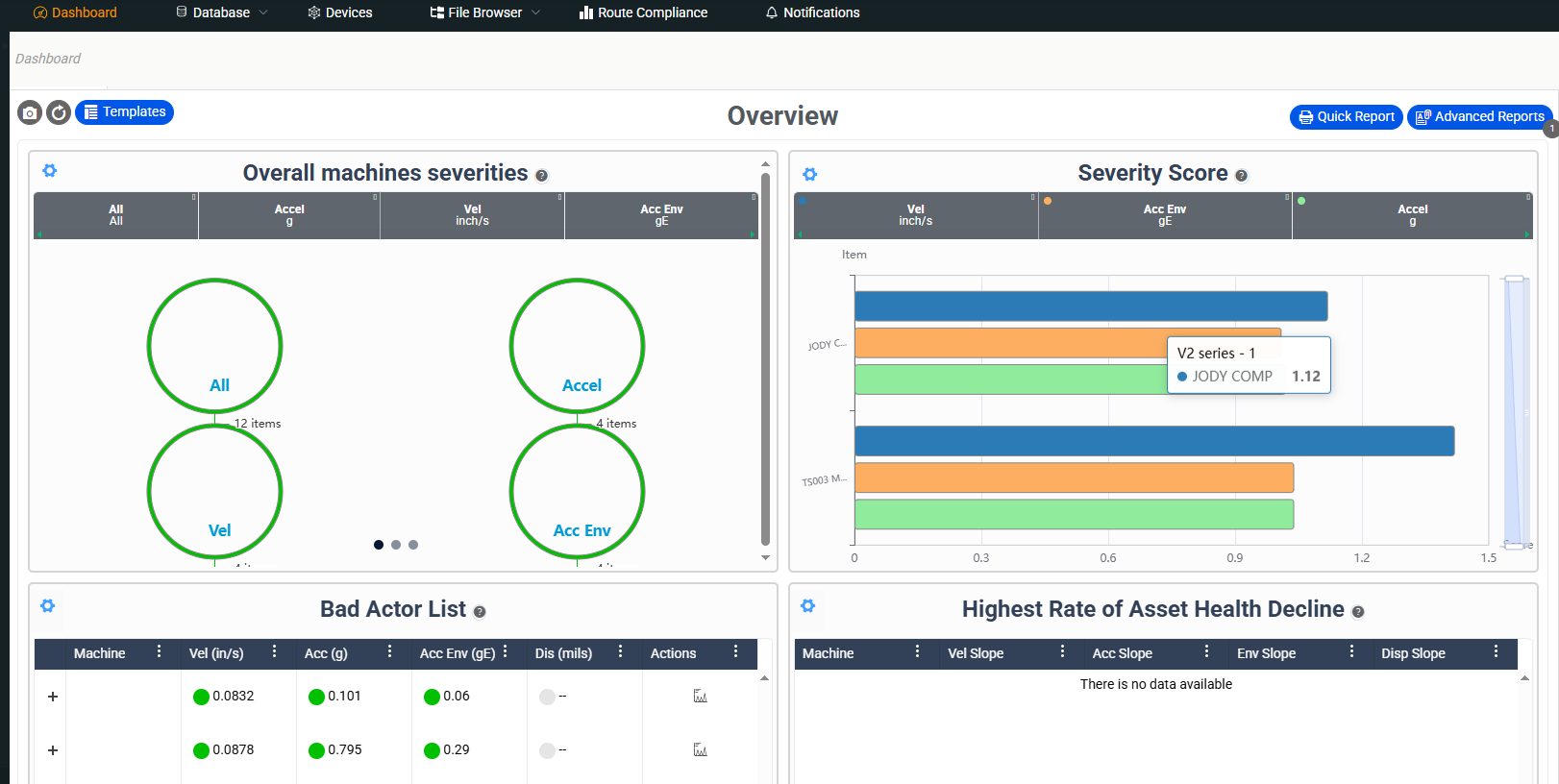Click Advanced Reports button
1559x784 pixels.
tap(1480, 117)
